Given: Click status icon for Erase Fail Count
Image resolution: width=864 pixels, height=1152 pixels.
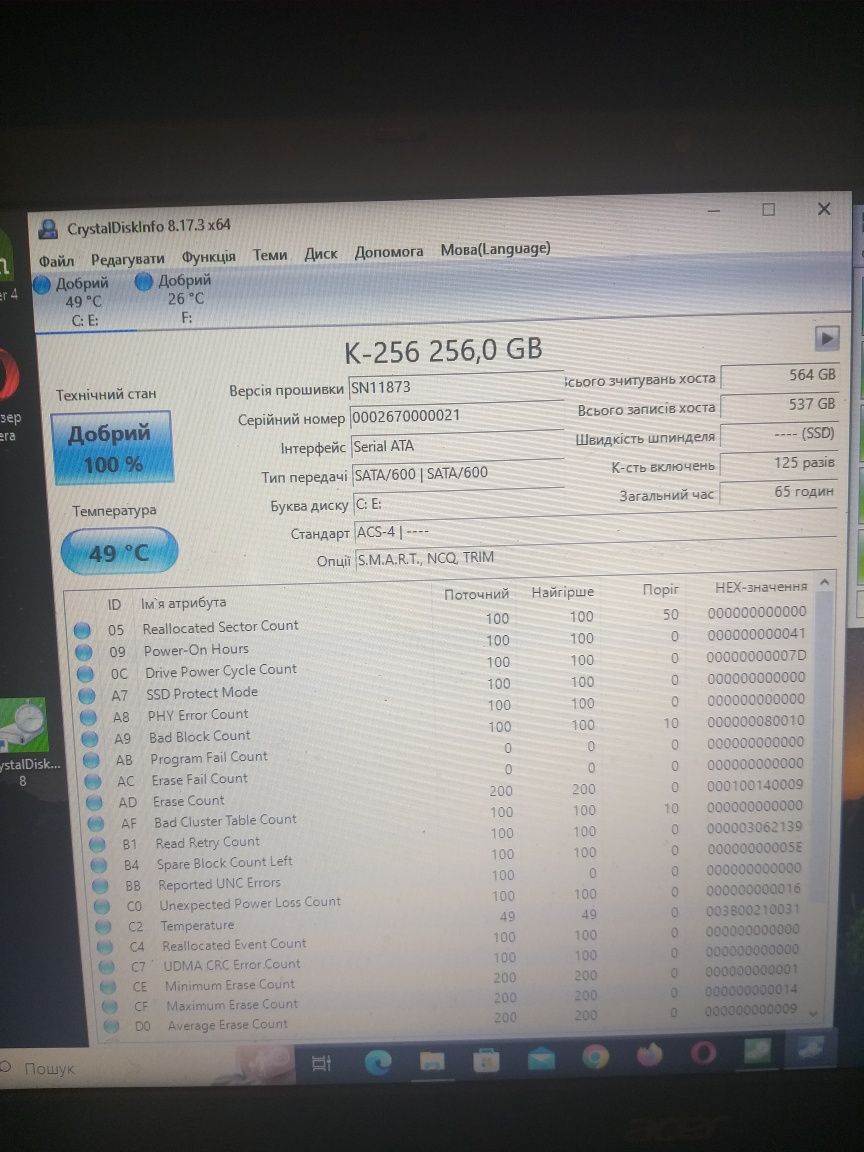Looking at the screenshot, I should (x=93, y=782).
